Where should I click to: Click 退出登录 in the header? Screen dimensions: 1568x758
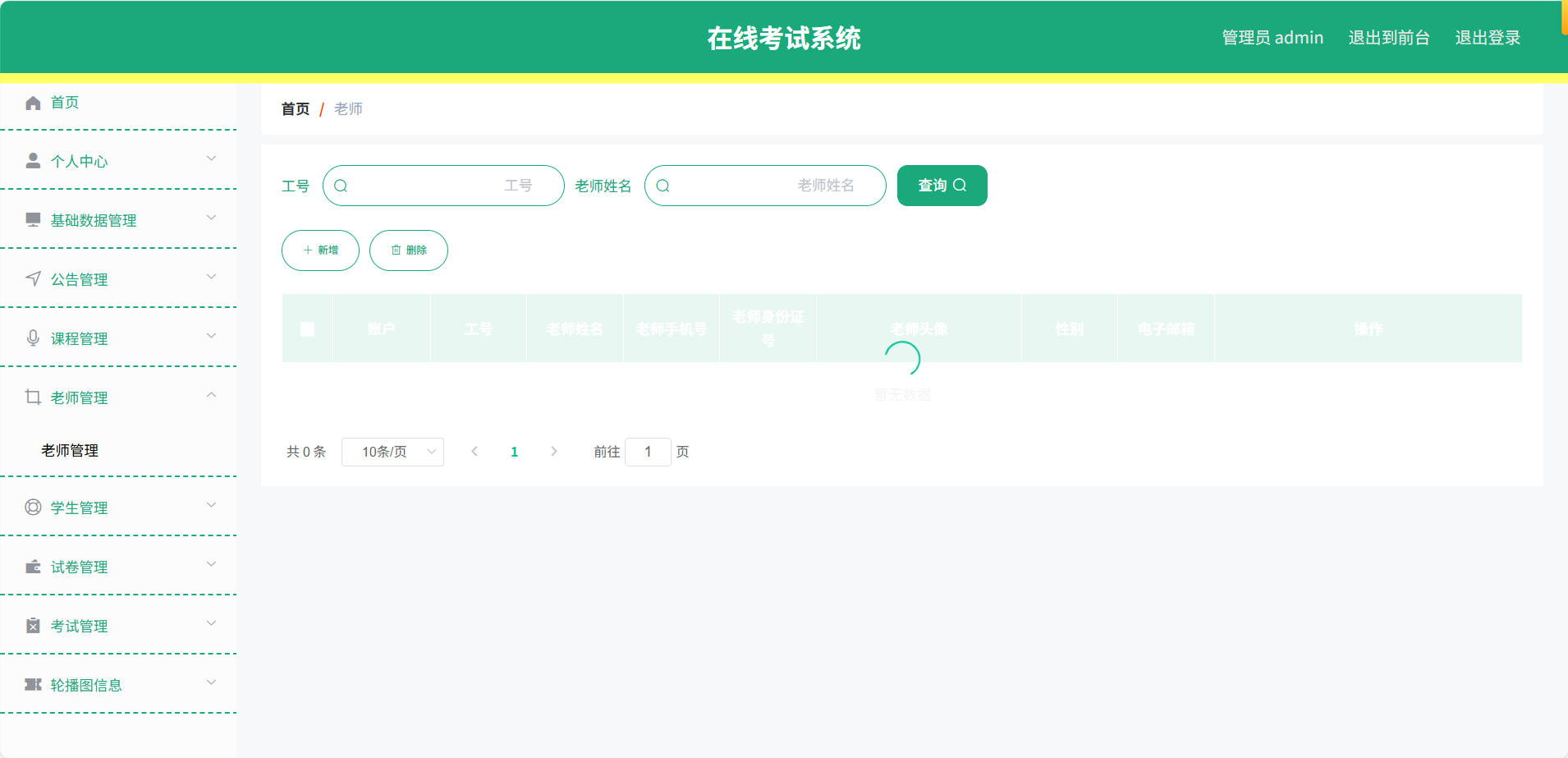click(x=1488, y=38)
